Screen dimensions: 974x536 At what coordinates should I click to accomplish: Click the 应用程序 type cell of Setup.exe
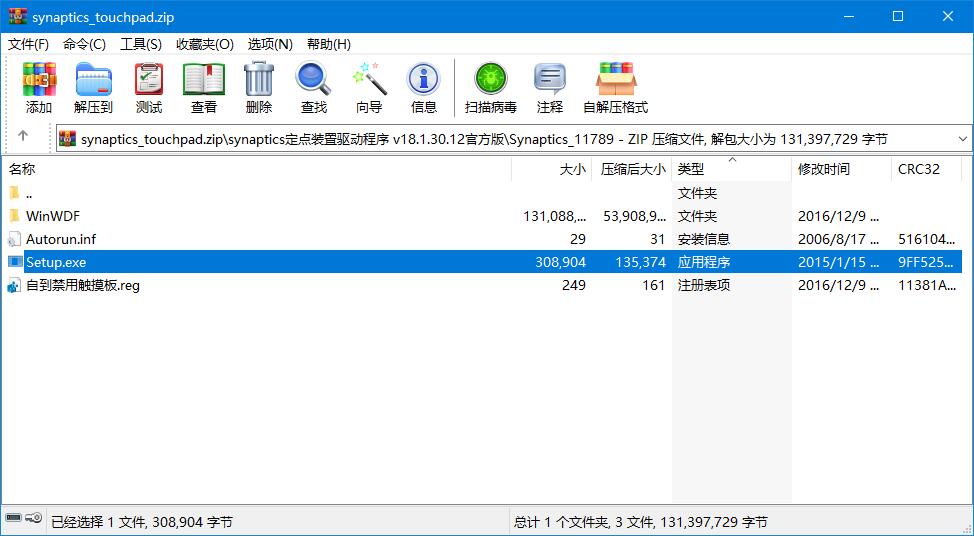(704, 262)
